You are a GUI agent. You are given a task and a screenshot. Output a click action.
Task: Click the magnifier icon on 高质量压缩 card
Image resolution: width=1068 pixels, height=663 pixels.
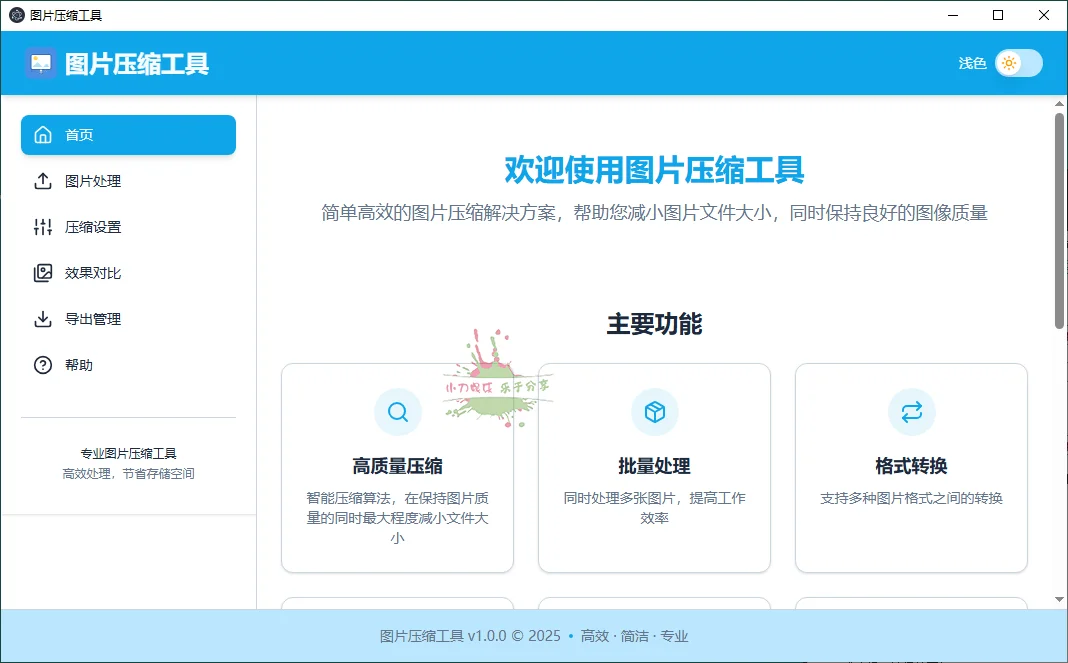click(x=397, y=411)
